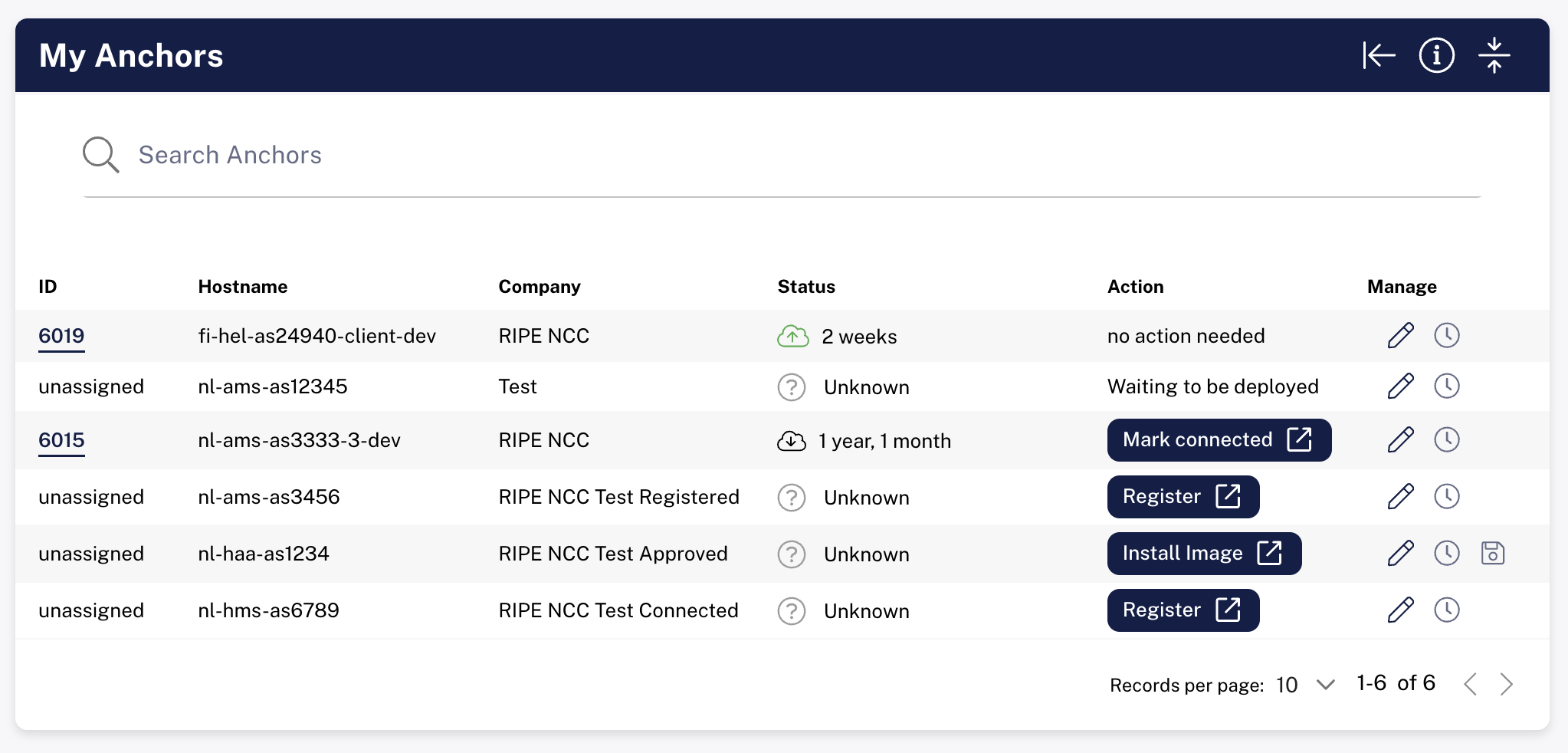Click the ID column header
Image resolution: width=1568 pixels, height=753 pixels.
[x=48, y=287]
